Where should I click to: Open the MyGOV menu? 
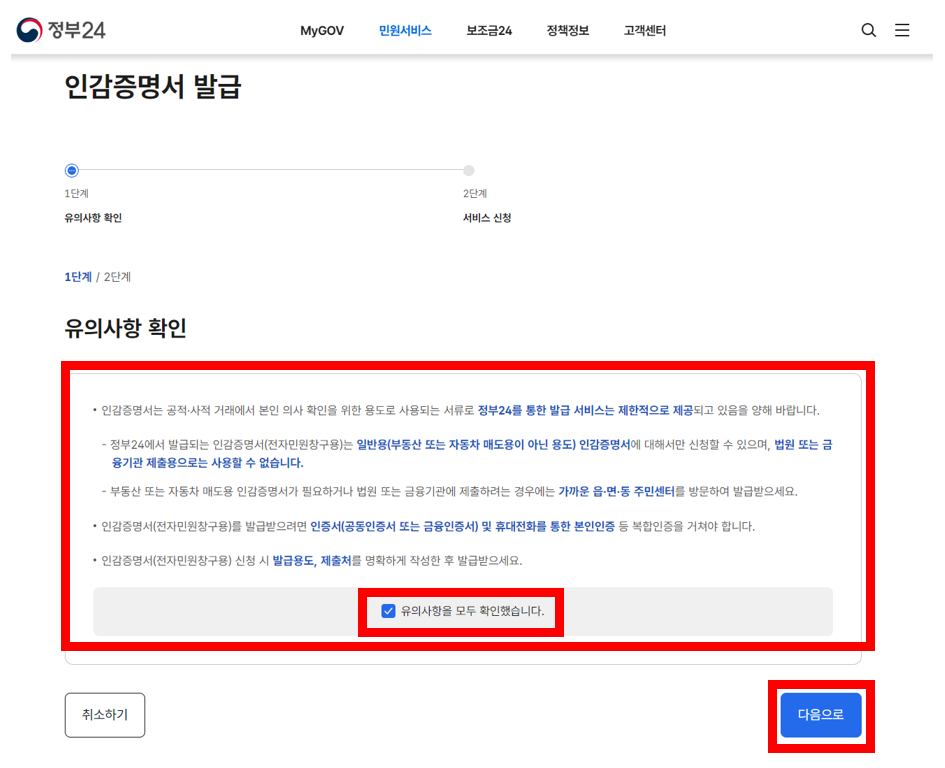tap(322, 31)
